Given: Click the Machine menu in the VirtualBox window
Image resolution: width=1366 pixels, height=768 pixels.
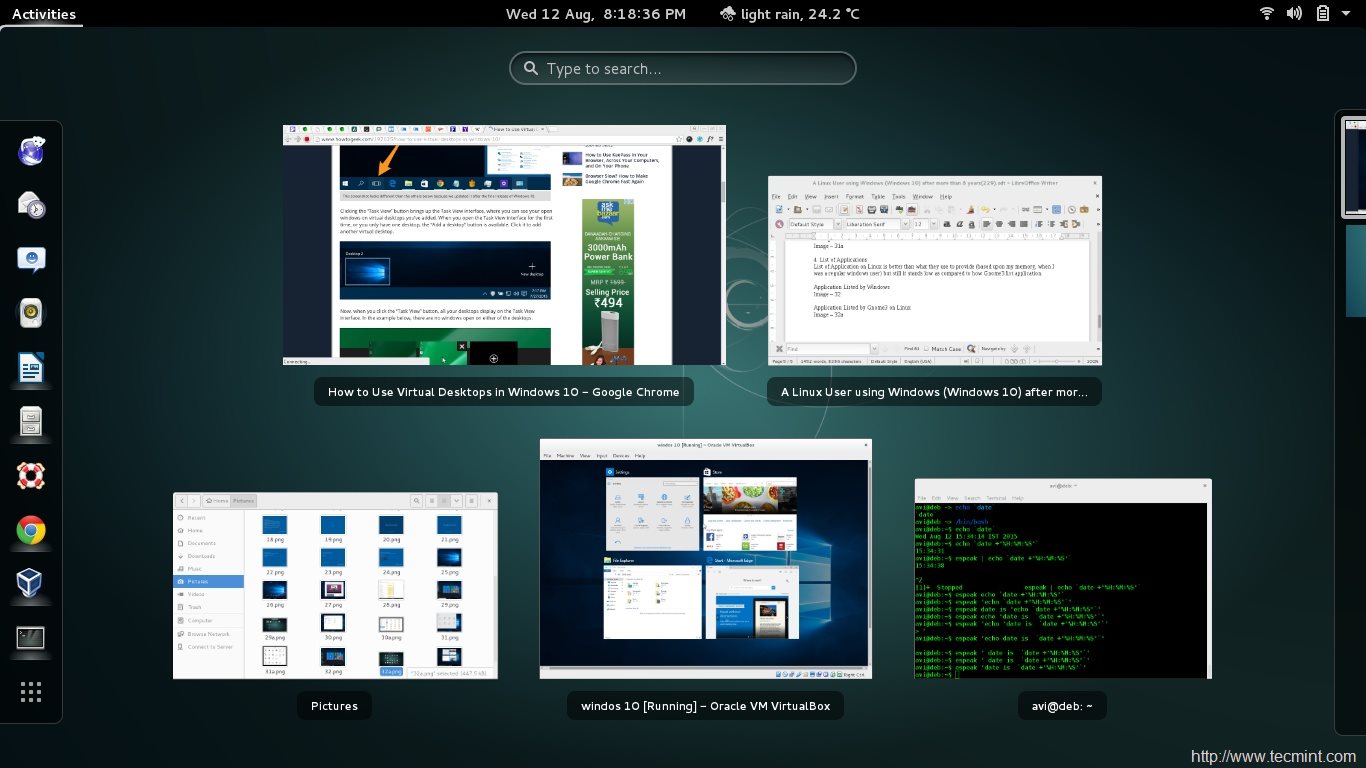Looking at the screenshot, I should (x=566, y=455).
